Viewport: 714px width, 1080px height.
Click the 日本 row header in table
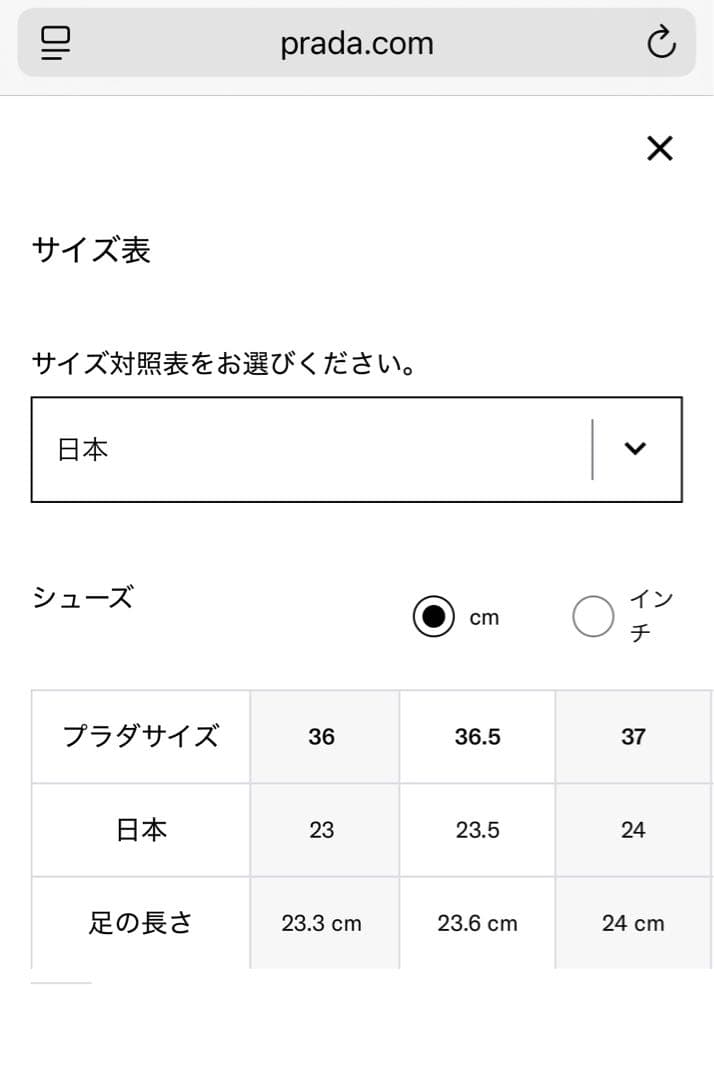pyautogui.click(x=141, y=830)
